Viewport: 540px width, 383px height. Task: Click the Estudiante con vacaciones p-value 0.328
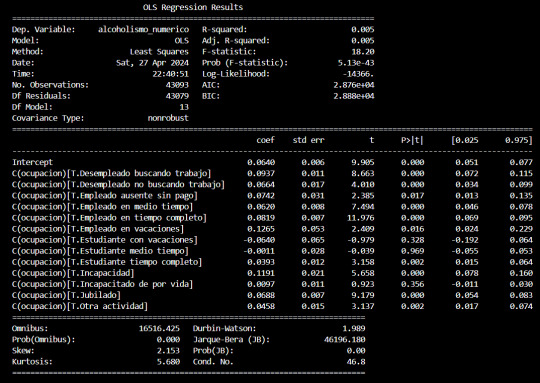click(x=412, y=240)
